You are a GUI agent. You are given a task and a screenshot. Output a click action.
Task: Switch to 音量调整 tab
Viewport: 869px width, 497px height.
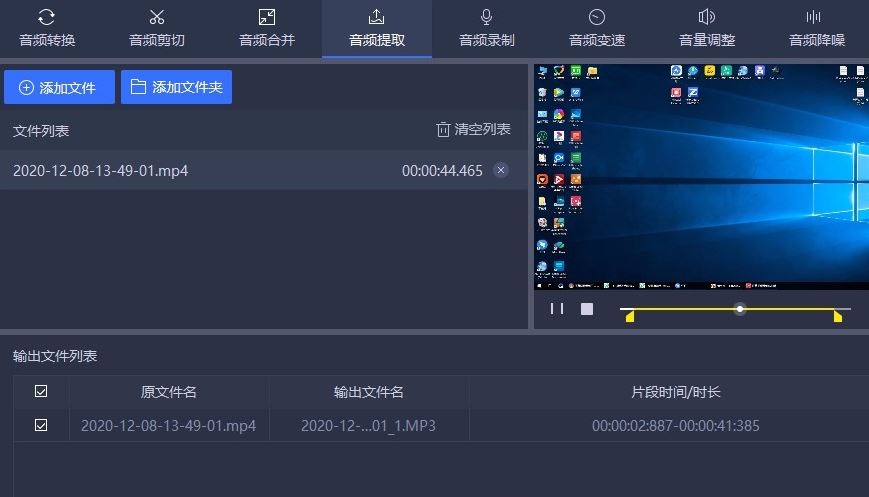point(707,28)
